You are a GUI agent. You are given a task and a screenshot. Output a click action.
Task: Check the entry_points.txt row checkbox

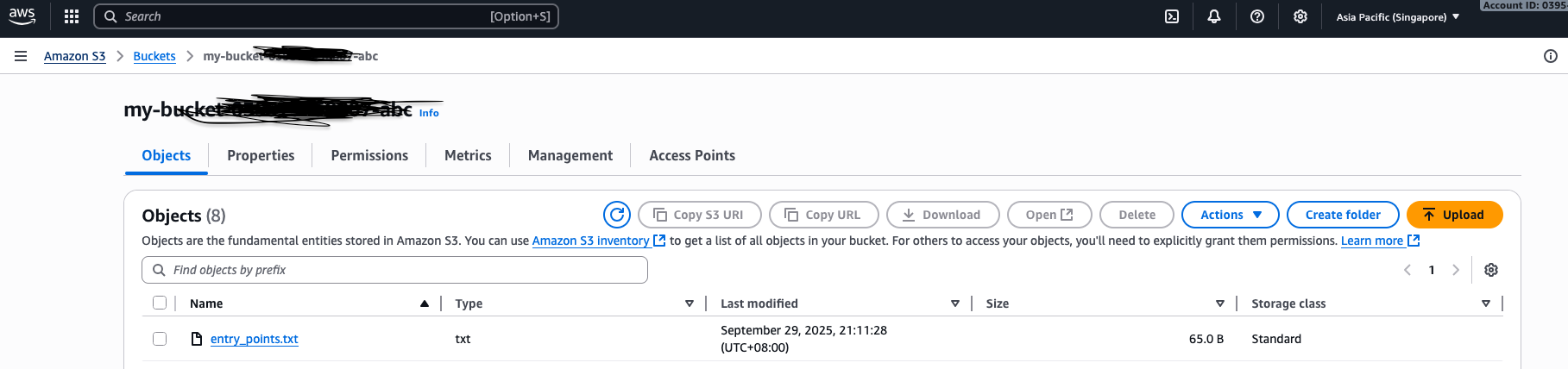160,339
